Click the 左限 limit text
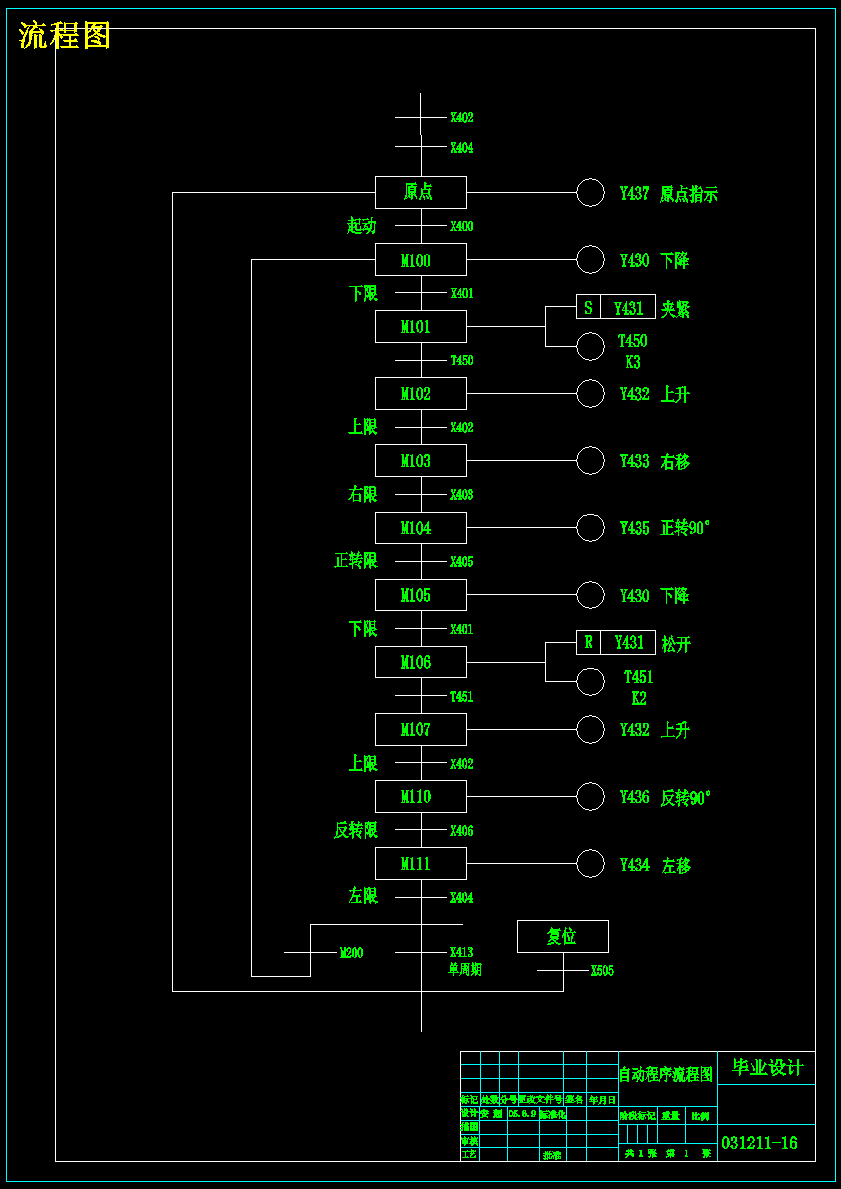The width and height of the screenshot is (841, 1189). [363, 897]
